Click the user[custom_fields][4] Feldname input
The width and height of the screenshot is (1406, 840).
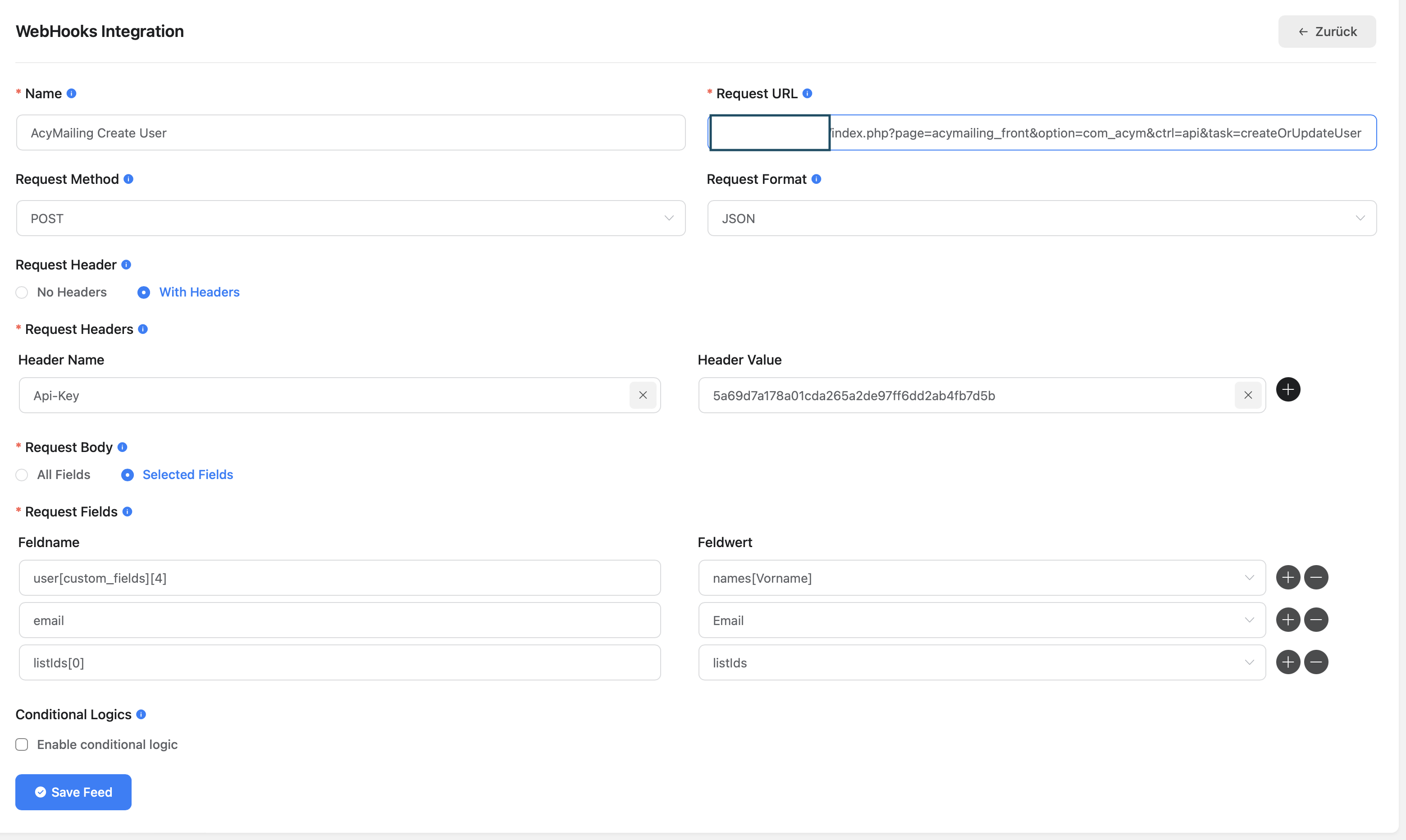340,578
